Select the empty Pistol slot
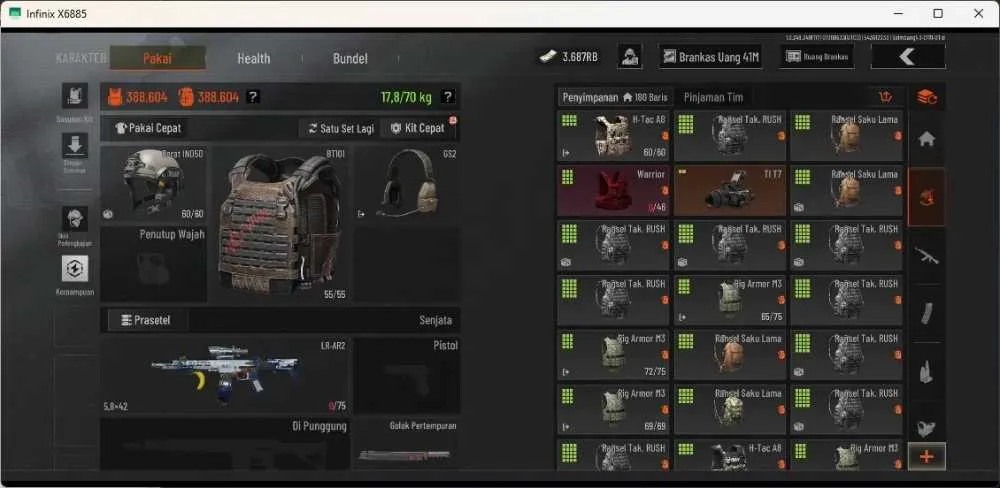The image size is (1000, 488). pos(407,376)
